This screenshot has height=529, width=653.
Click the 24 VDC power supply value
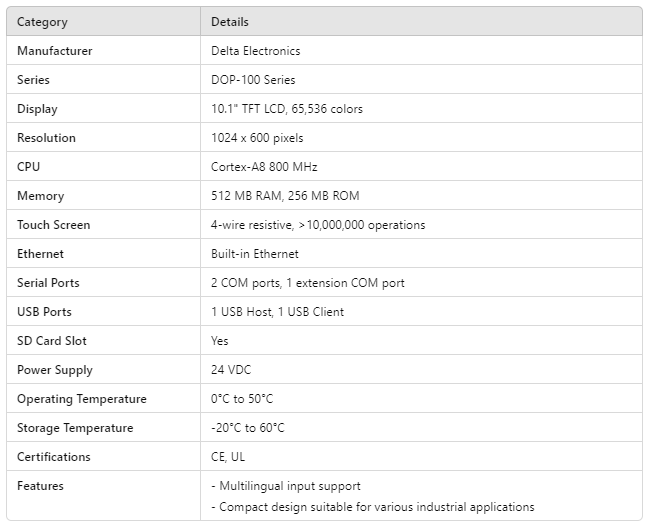[x=232, y=370]
